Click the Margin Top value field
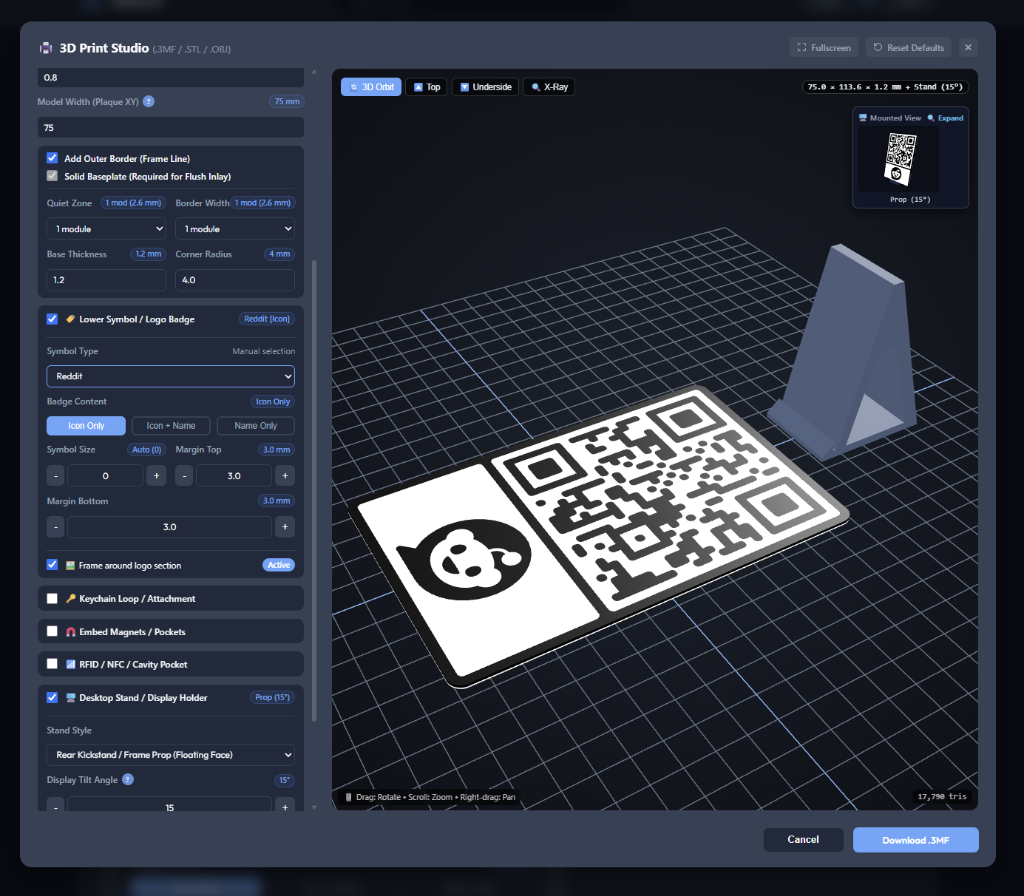Image resolution: width=1024 pixels, height=896 pixels. [x=234, y=475]
